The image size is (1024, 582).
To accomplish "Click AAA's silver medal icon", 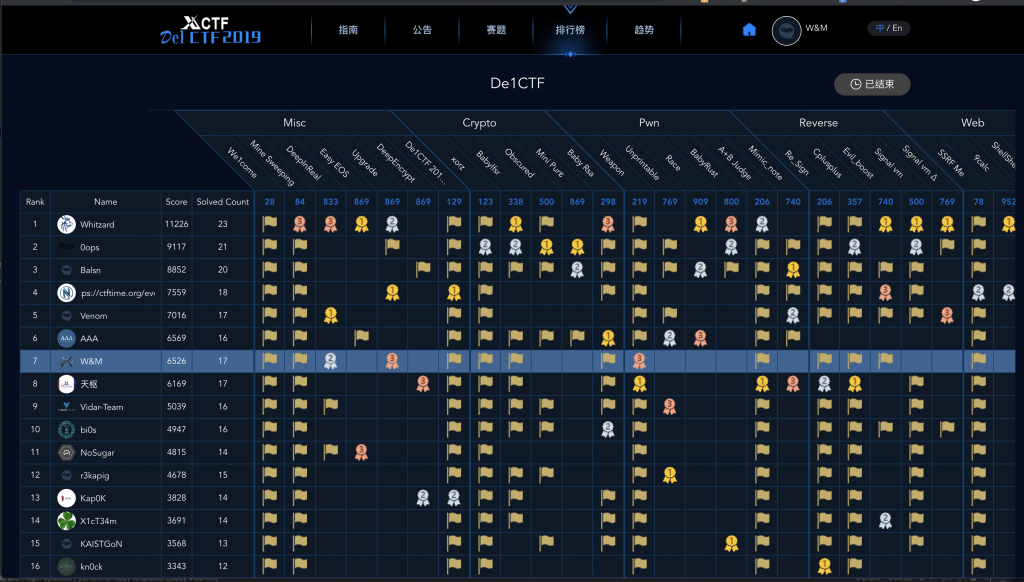I will (669, 338).
